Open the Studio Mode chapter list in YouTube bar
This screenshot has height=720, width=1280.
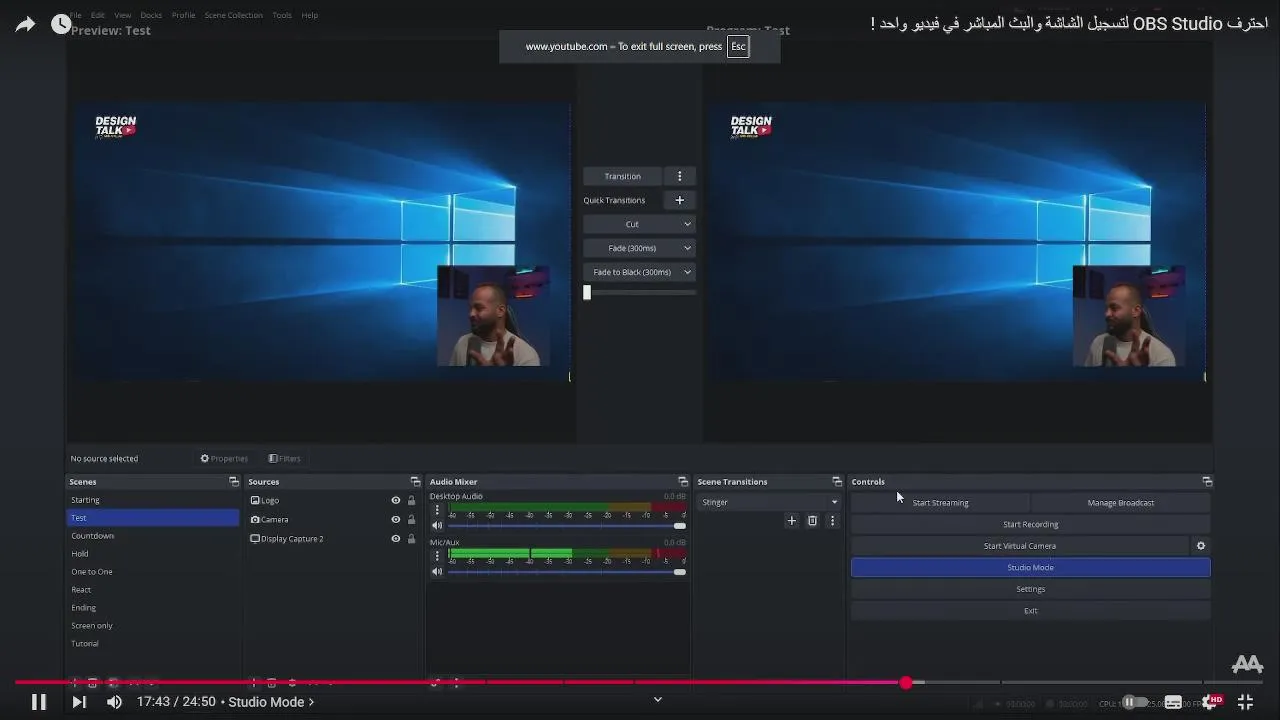271,702
